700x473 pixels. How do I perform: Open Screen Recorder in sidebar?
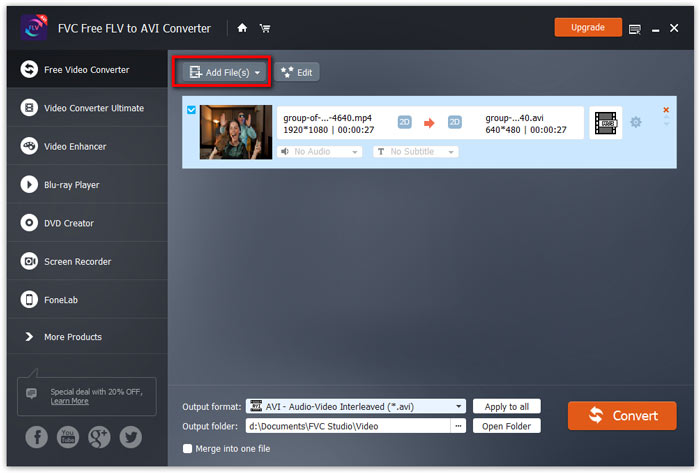[x=87, y=261]
